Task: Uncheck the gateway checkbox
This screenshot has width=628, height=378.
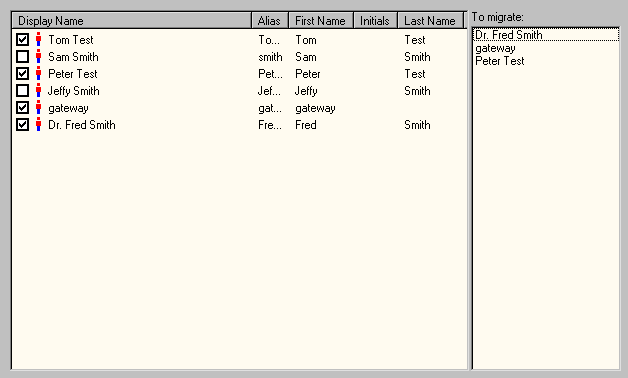Action: 22,108
